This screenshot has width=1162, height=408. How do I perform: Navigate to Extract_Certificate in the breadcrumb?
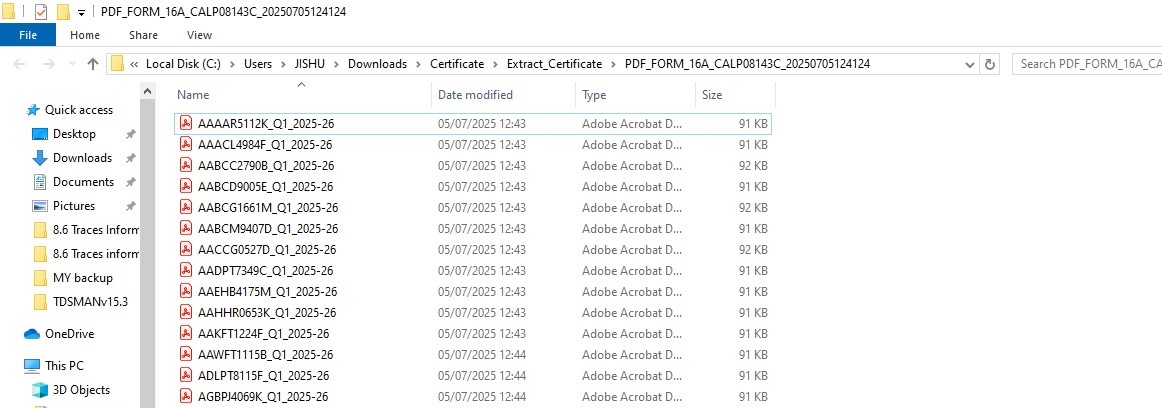coord(554,64)
